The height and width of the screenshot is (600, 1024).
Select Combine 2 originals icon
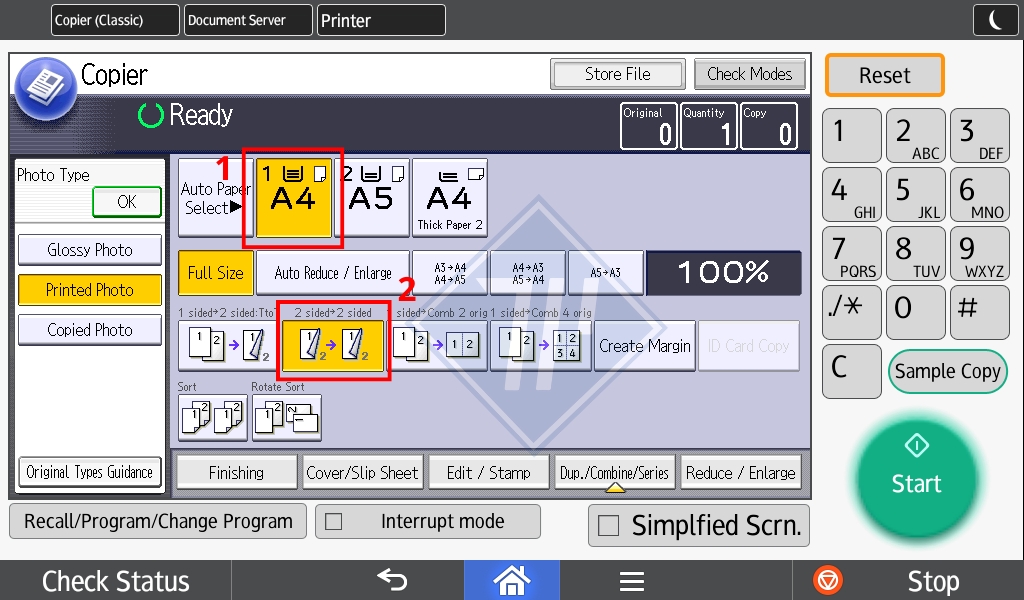[x=439, y=346]
